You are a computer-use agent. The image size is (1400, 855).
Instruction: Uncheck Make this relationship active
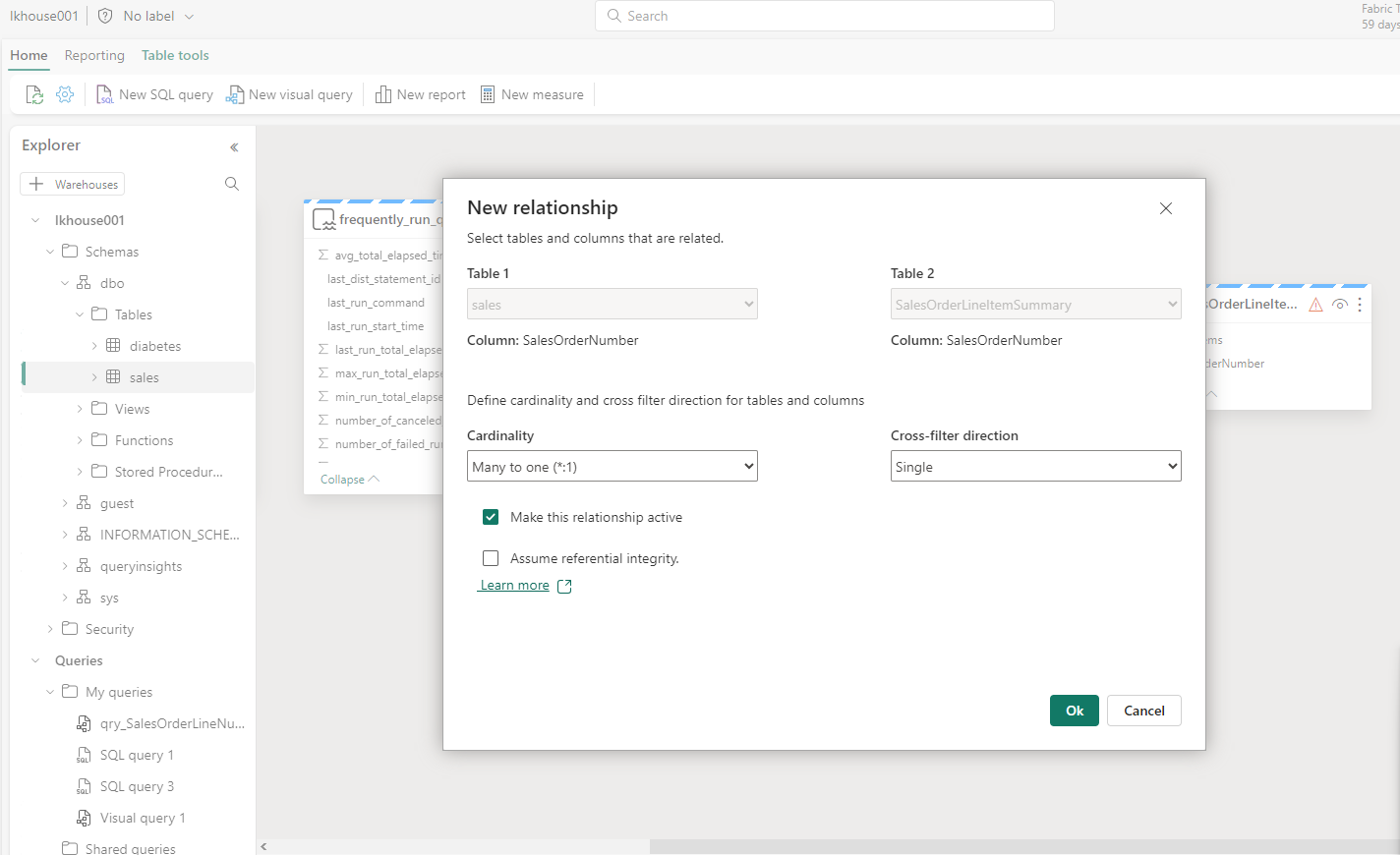[491, 517]
